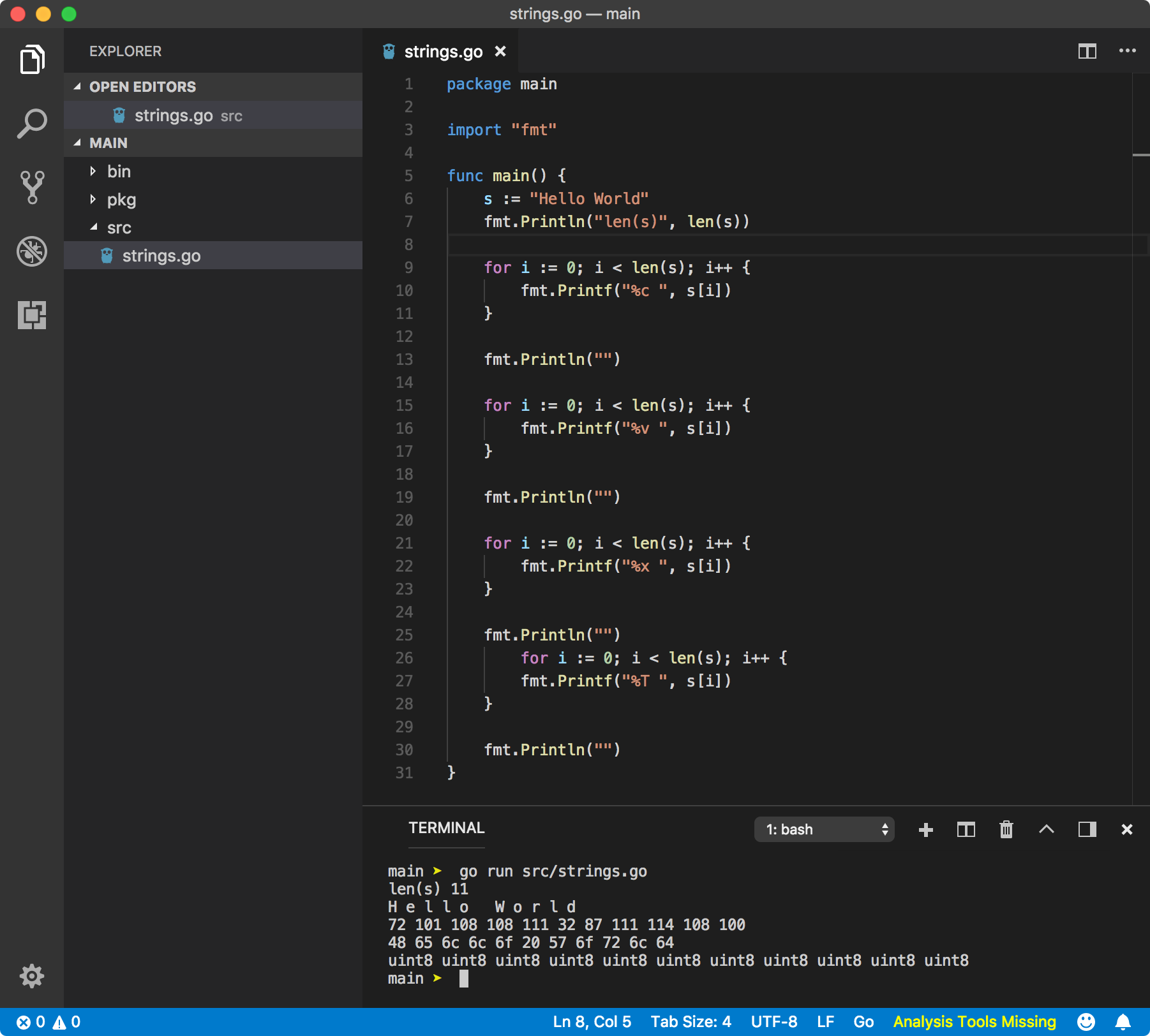
Task: Switch to the strings.go editor tab
Action: pyautogui.click(x=444, y=51)
